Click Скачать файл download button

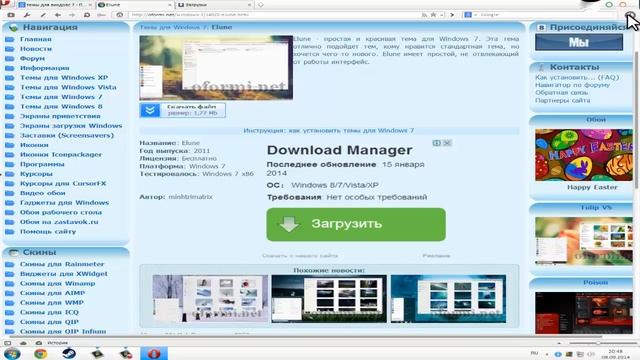coord(182,110)
